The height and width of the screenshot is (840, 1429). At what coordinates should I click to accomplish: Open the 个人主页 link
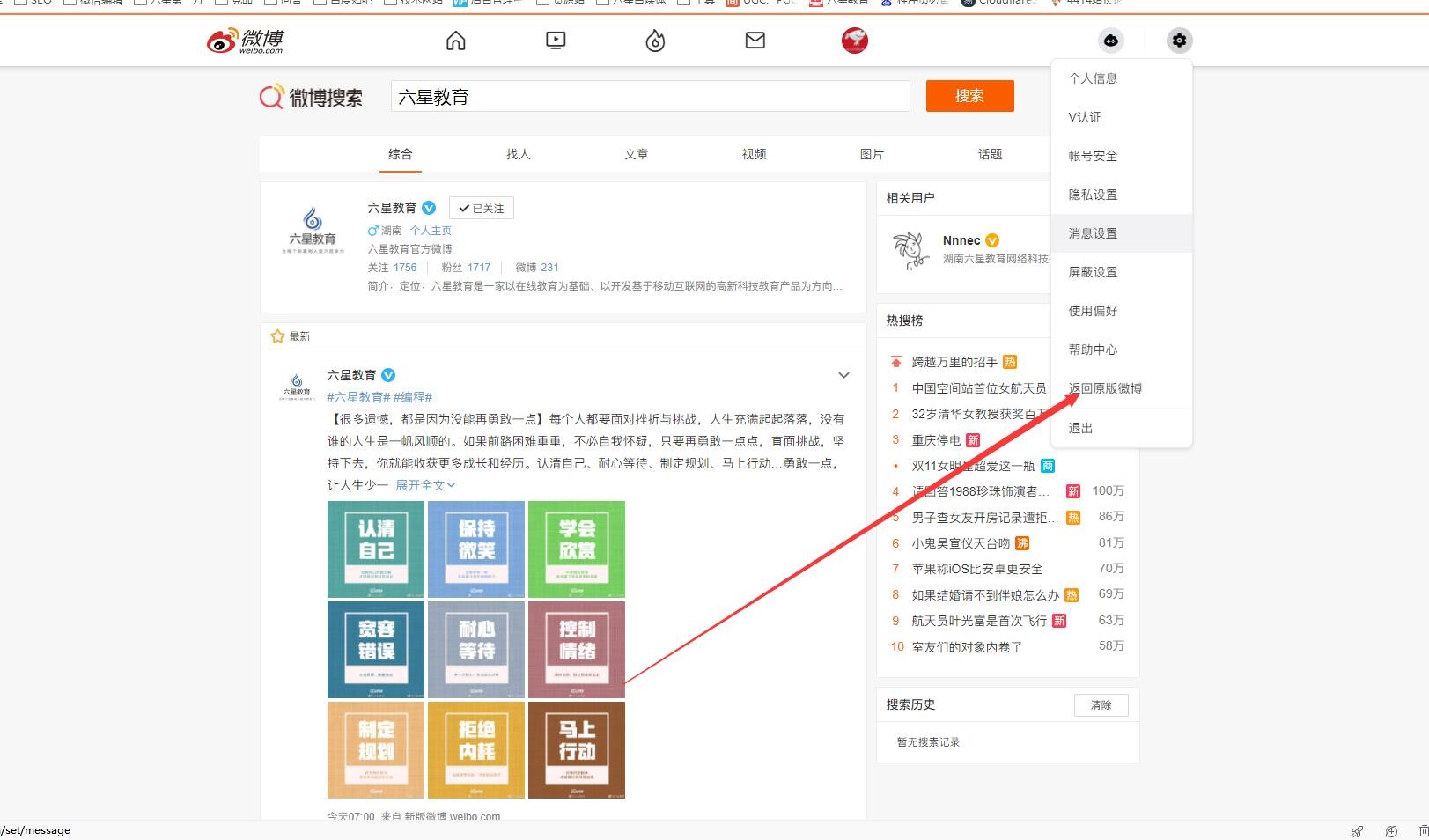click(x=431, y=231)
